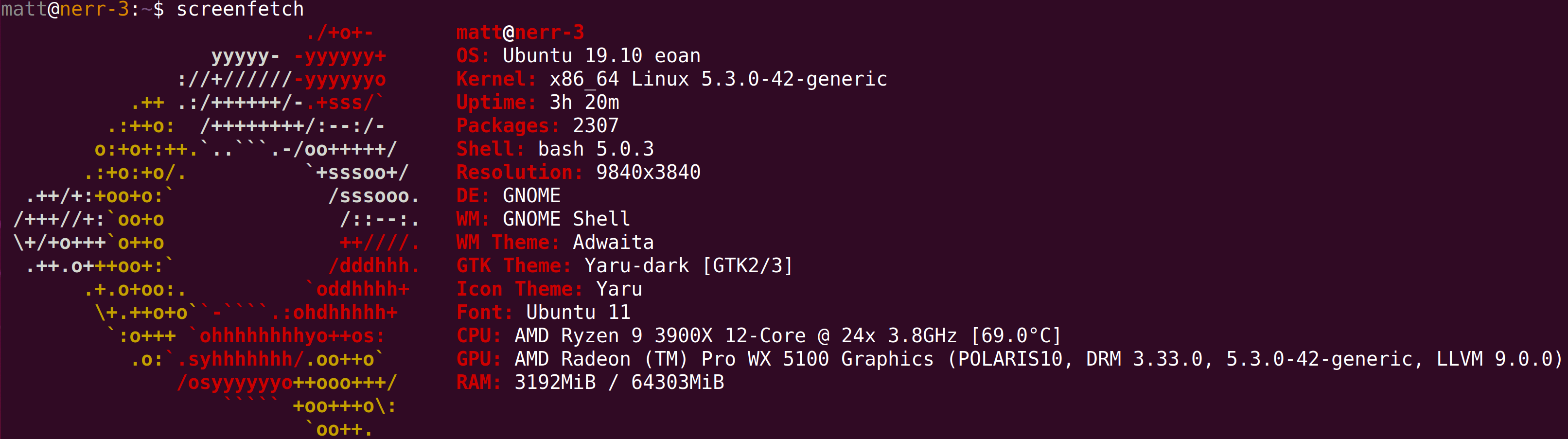
Task: Click the Uptime value 3h 20m
Action: click(584, 102)
